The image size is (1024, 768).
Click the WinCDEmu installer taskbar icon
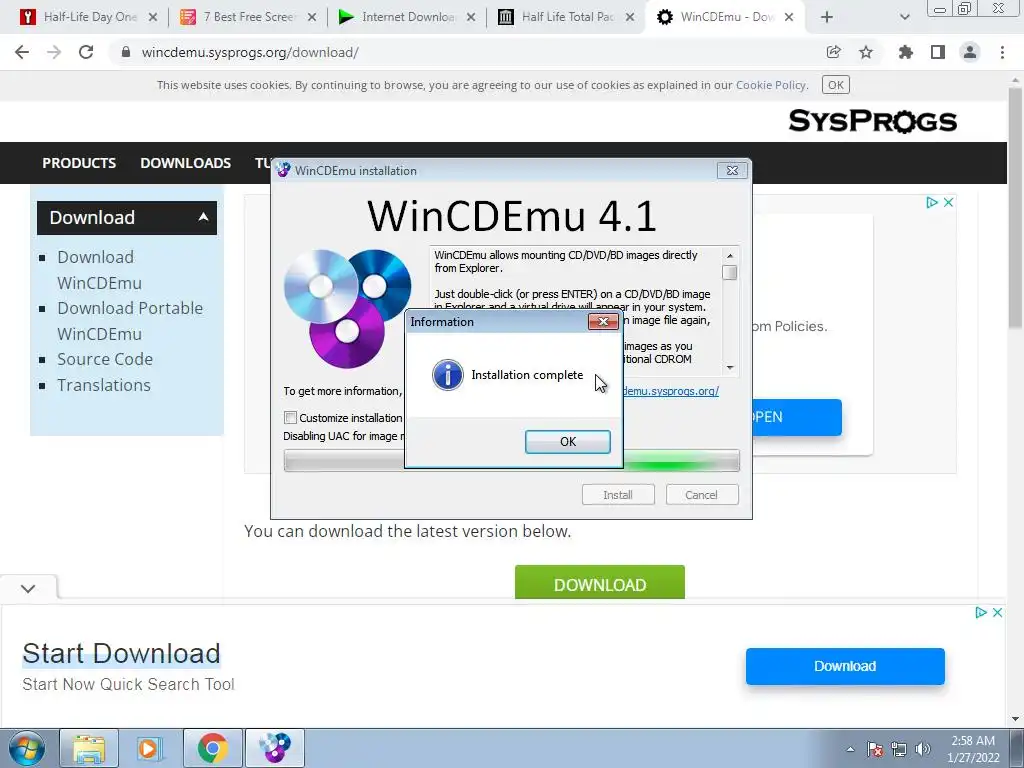[x=275, y=748]
